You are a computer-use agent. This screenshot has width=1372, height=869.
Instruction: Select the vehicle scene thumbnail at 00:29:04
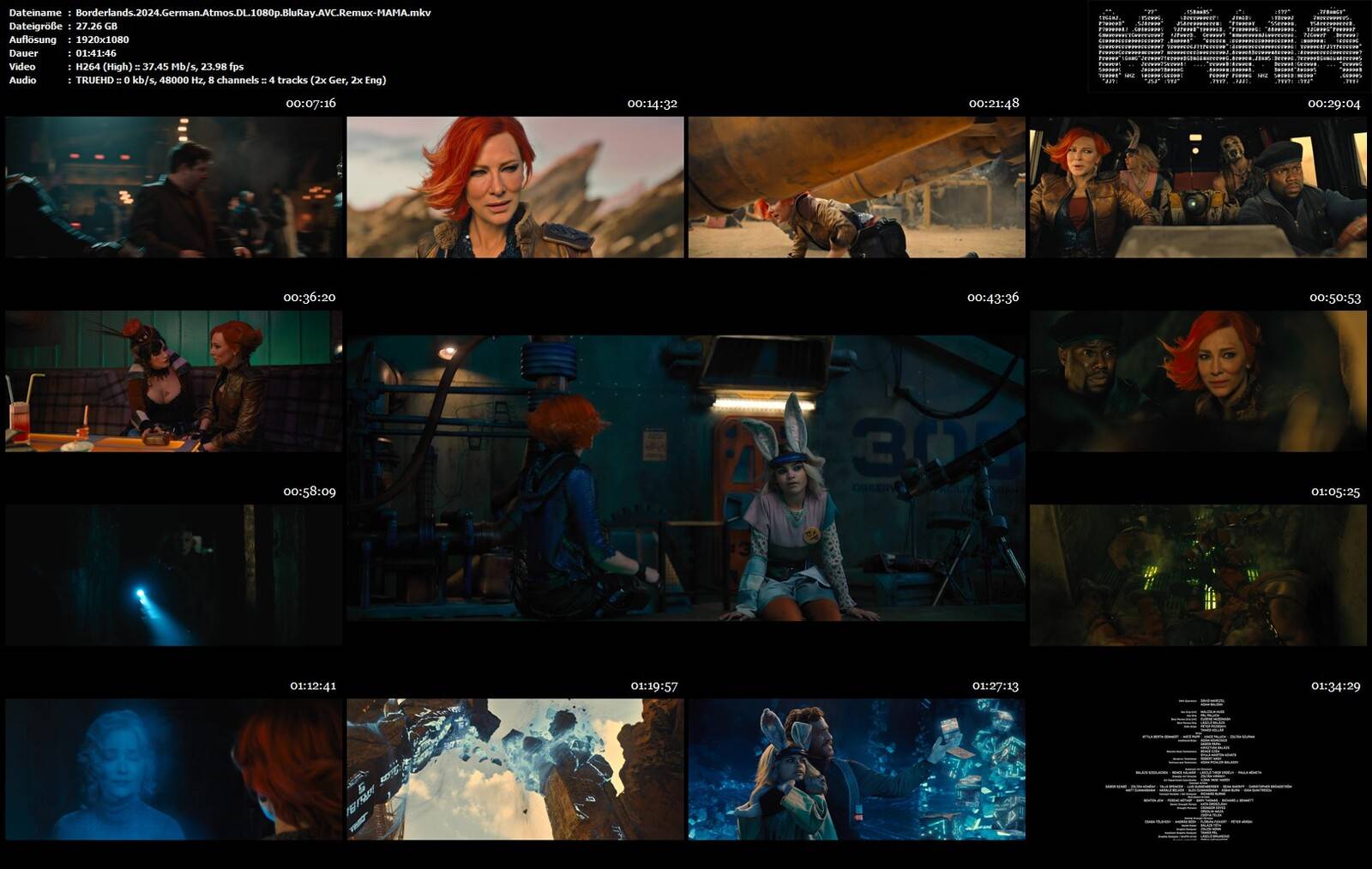point(1198,187)
